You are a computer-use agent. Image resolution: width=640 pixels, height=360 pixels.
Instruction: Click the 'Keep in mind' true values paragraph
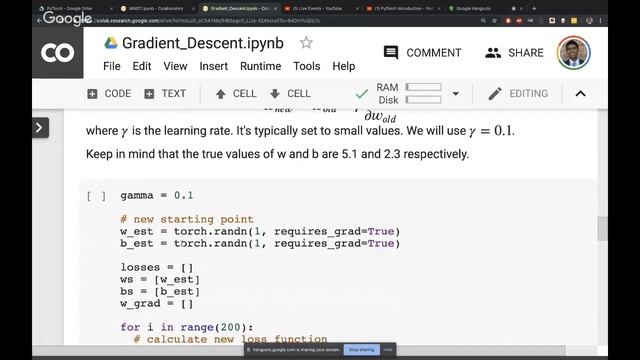[278, 154]
